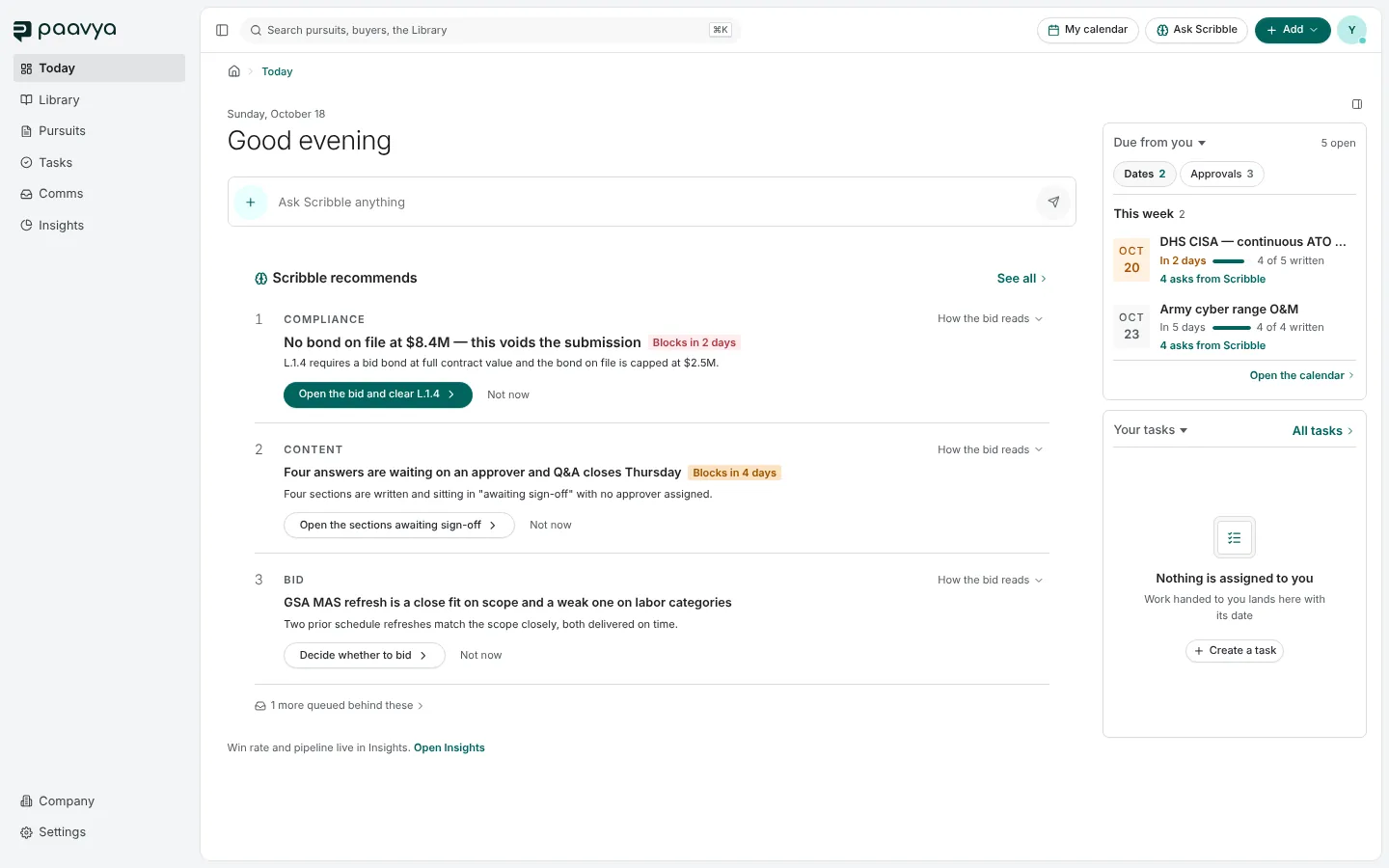Click the DHS CISA written progress bar
The height and width of the screenshot is (868, 1389).
(1229, 261)
